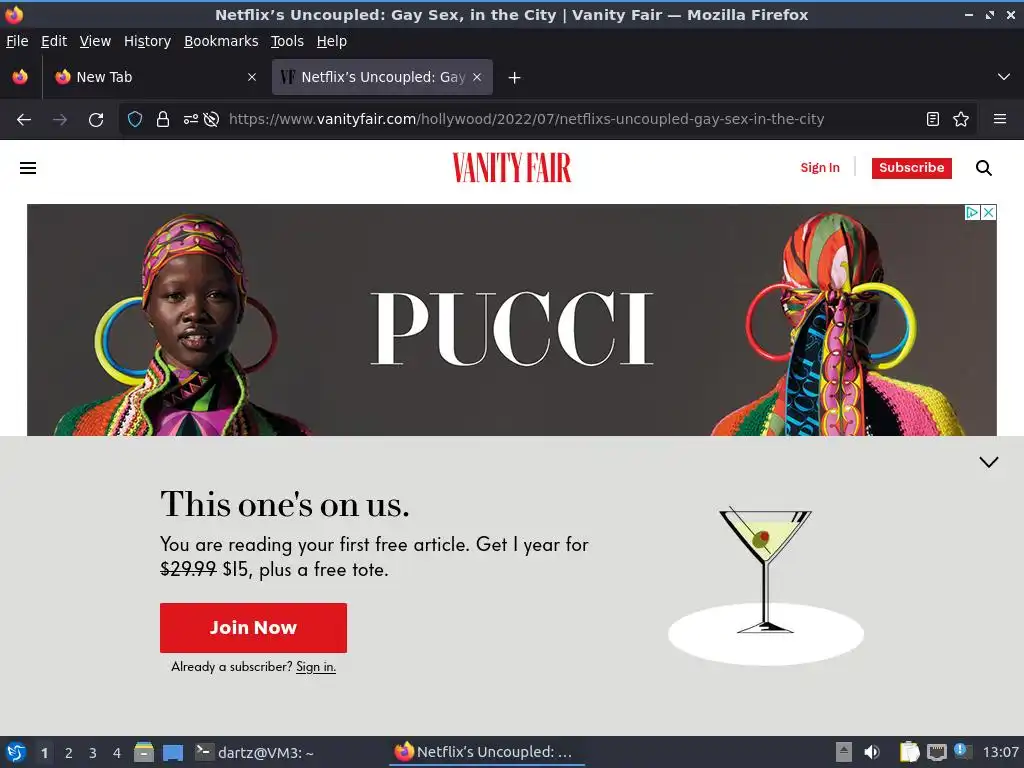Screen dimensions: 1024x768
Task: Open the Bookmarks menu
Action: (x=221, y=41)
